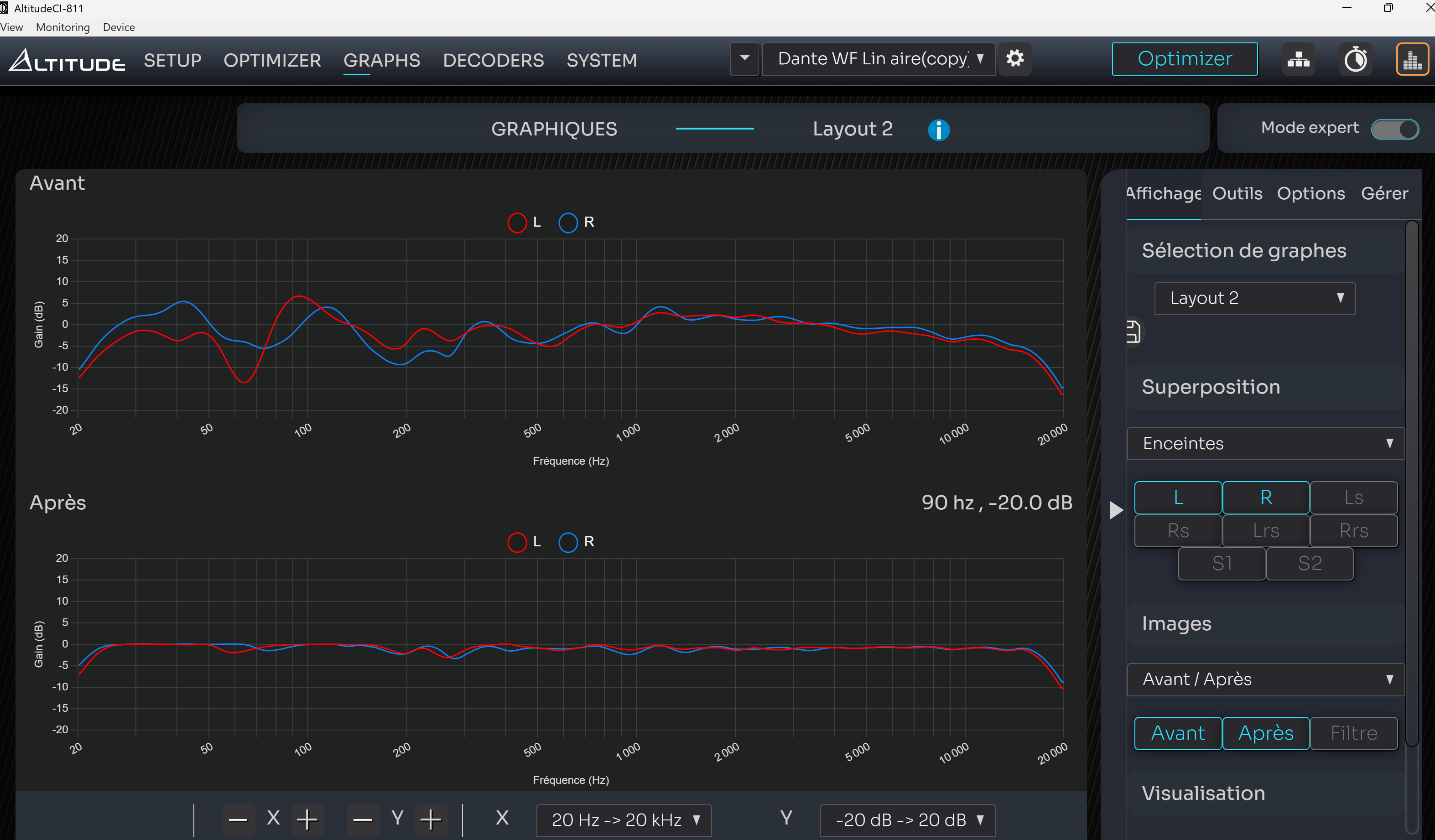The image size is (1435, 840).
Task: Switch to the DECODERS tab
Action: click(x=493, y=60)
